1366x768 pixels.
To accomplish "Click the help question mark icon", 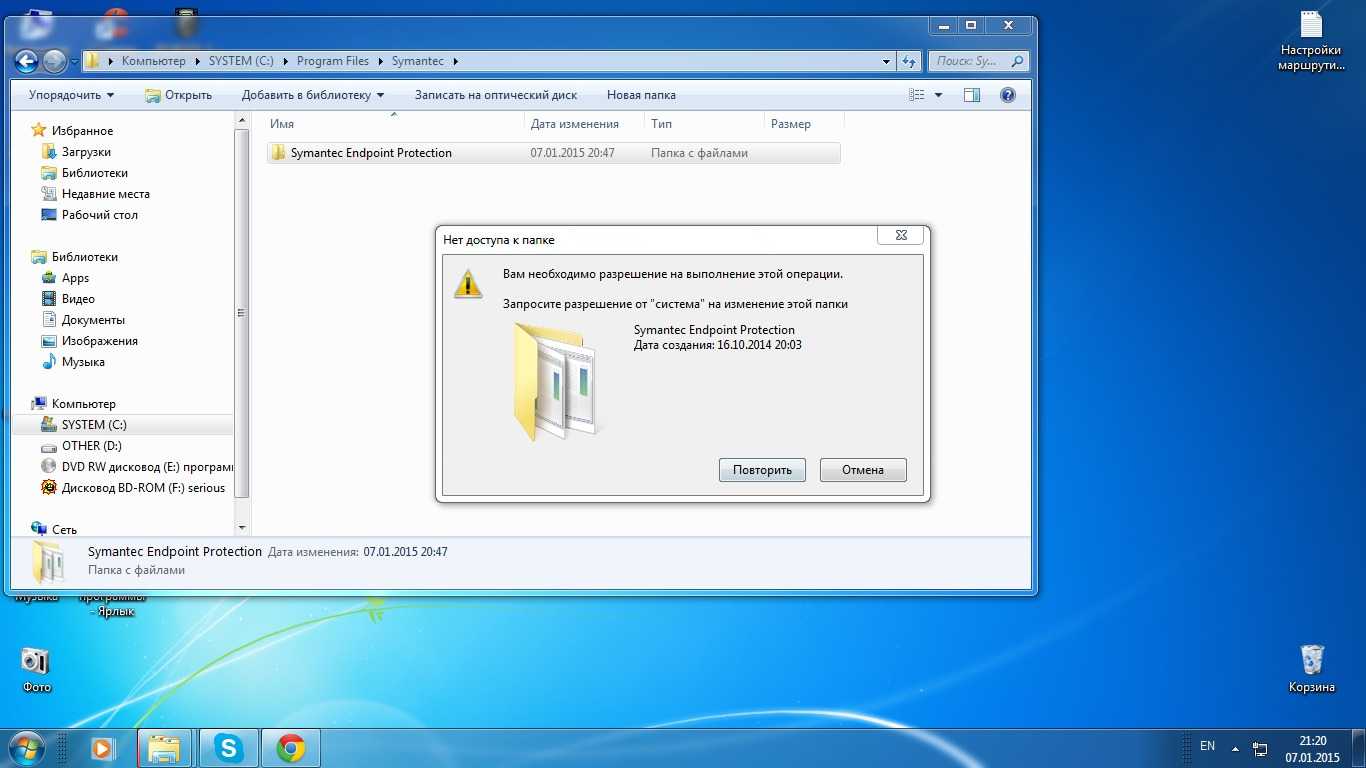I will 1008,95.
